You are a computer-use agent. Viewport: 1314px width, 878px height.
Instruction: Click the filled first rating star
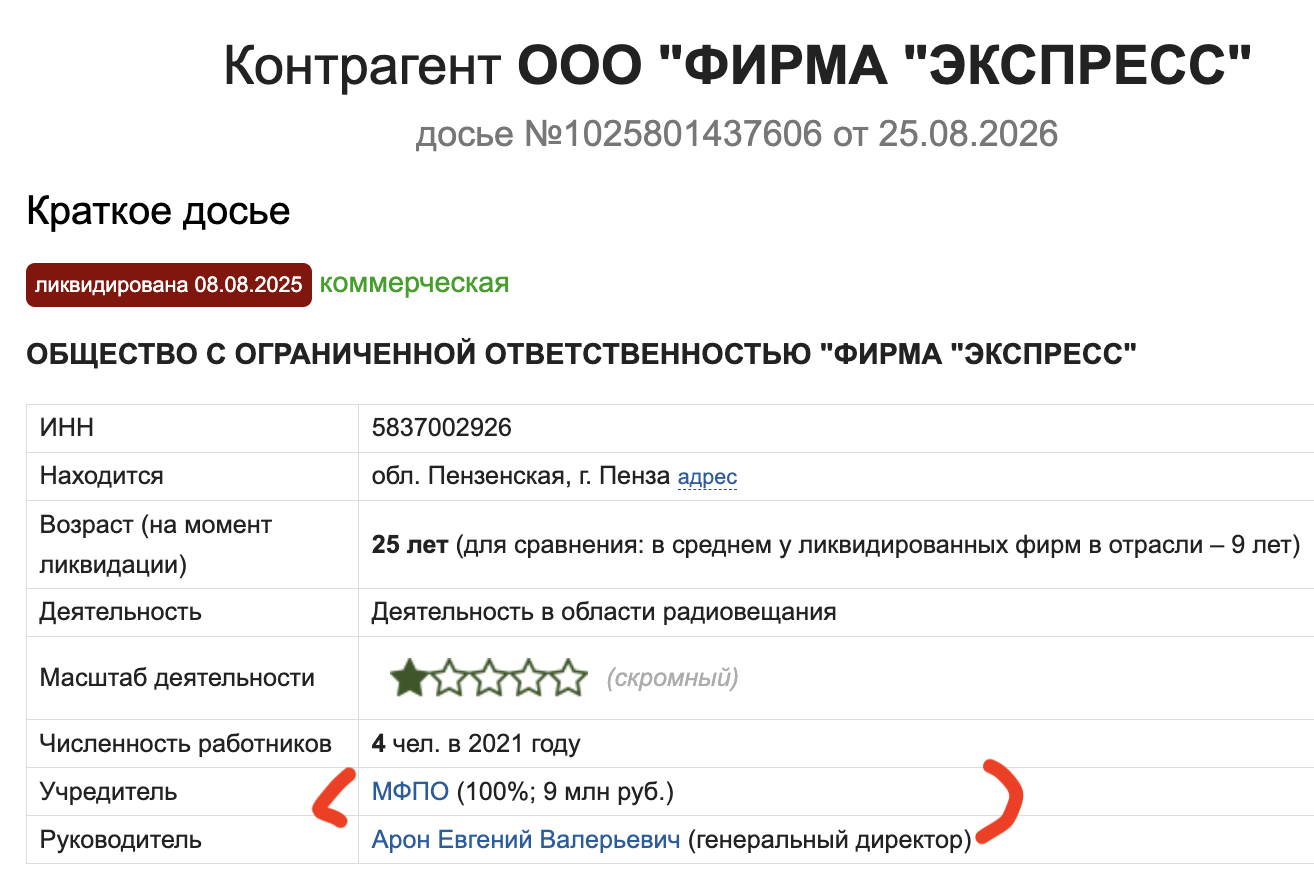click(408, 678)
